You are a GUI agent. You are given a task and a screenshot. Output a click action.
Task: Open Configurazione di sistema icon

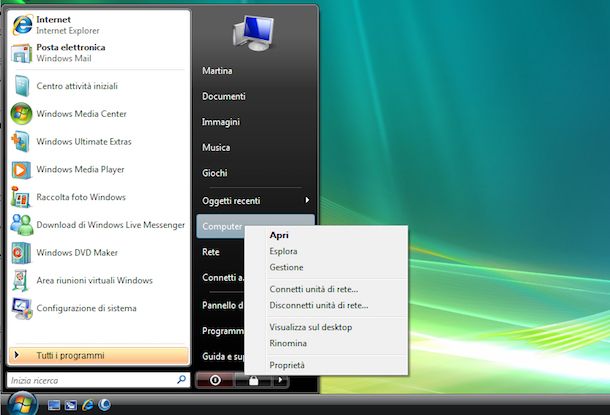(x=22, y=308)
